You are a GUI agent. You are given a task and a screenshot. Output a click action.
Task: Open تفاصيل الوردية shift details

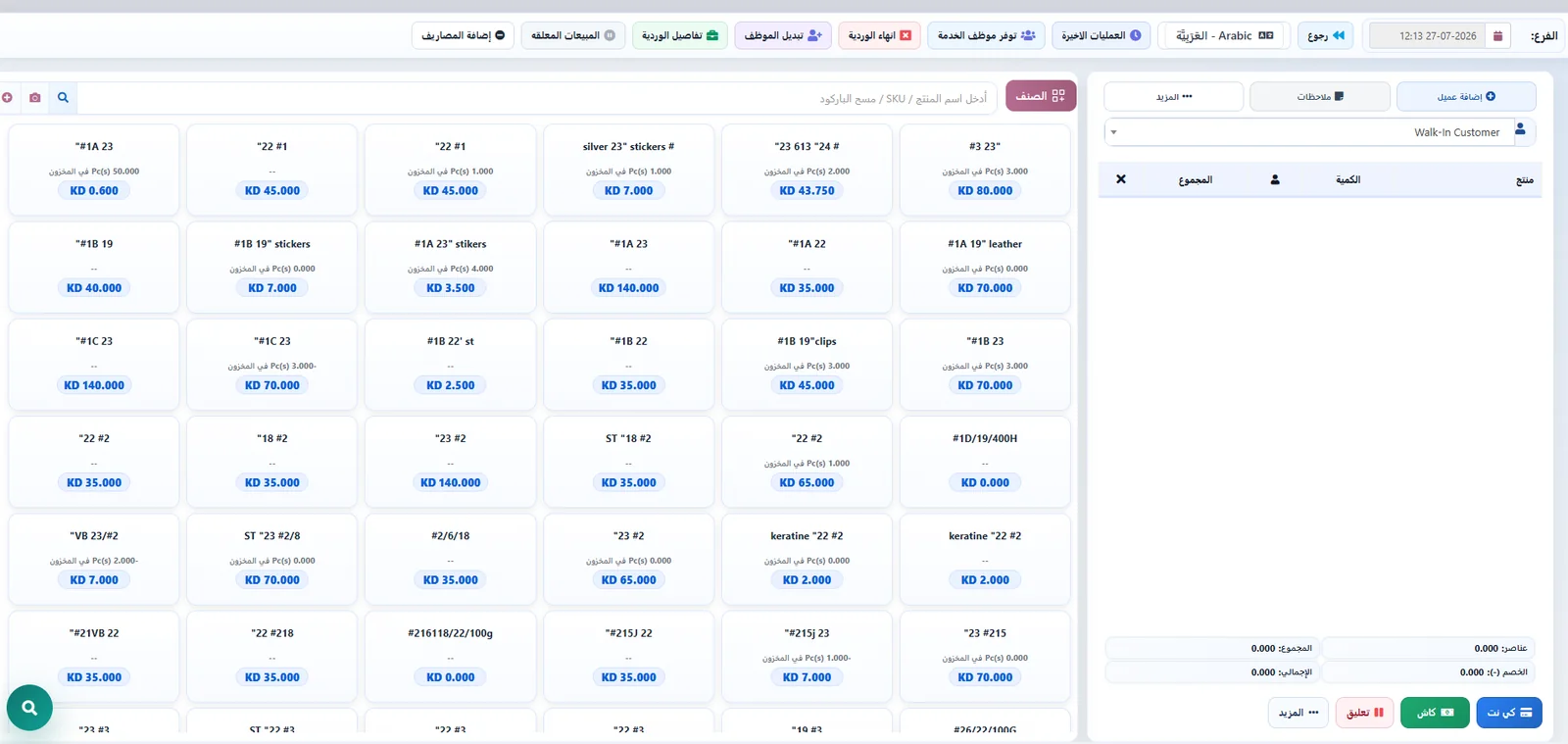point(680,36)
